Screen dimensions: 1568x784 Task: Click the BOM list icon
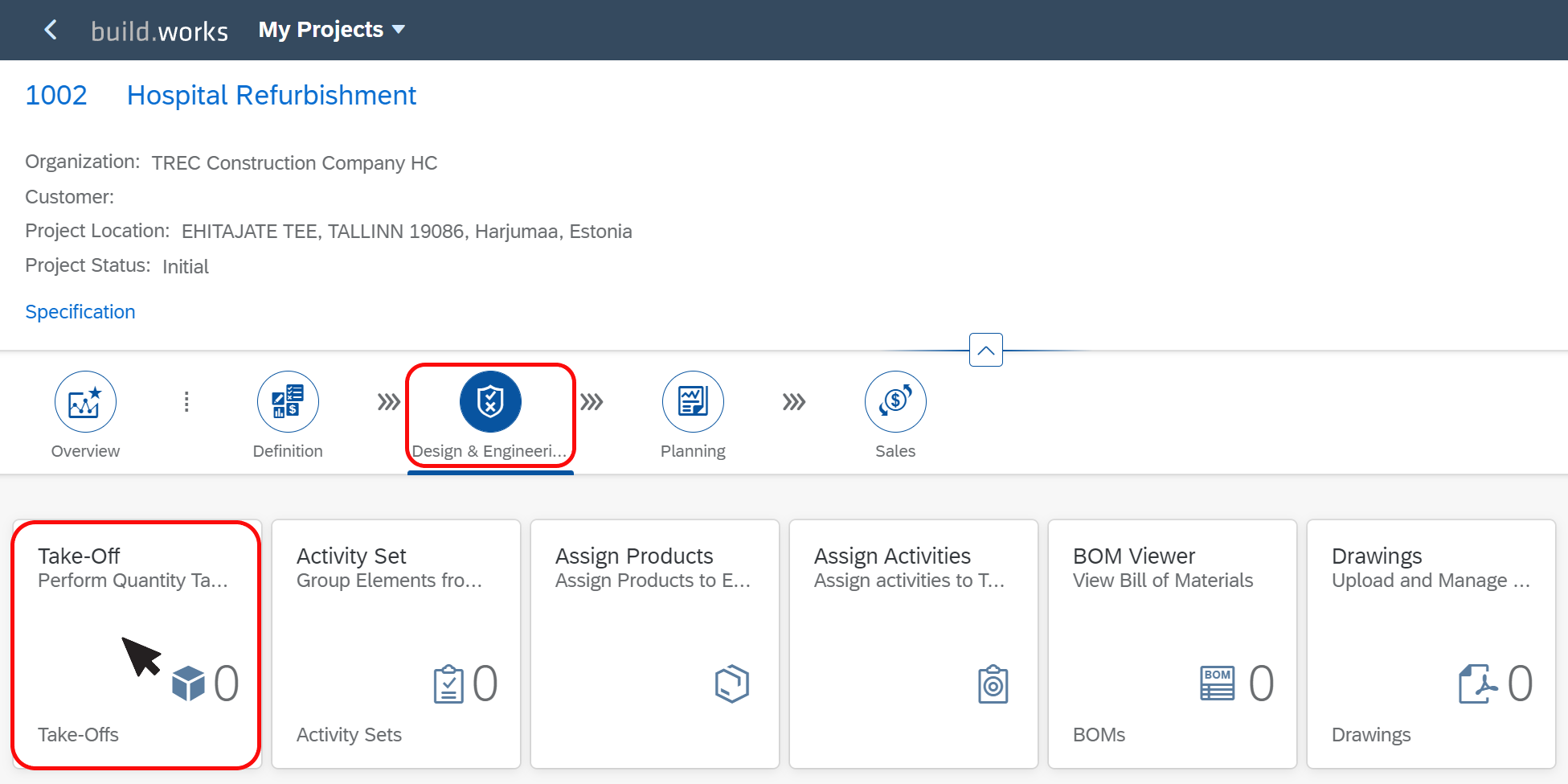(1218, 683)
